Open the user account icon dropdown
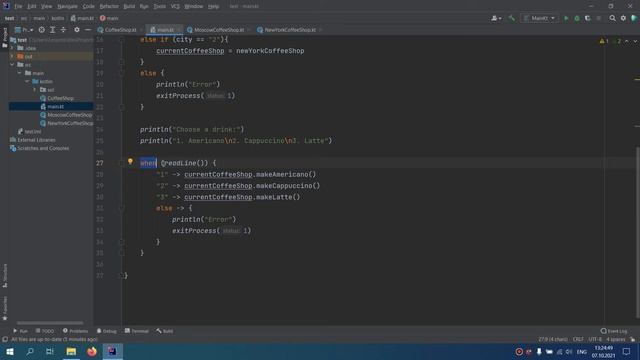This screenshot has width=640, height=360. [496, 18]
